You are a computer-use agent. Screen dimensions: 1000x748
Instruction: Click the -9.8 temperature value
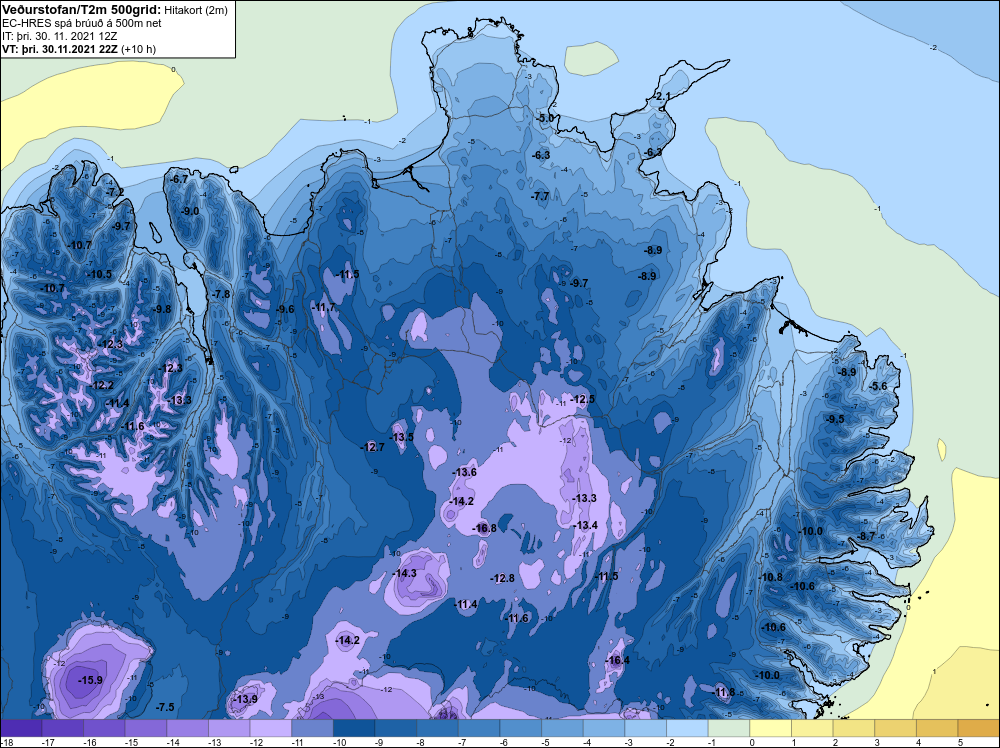tap(162, 309)
